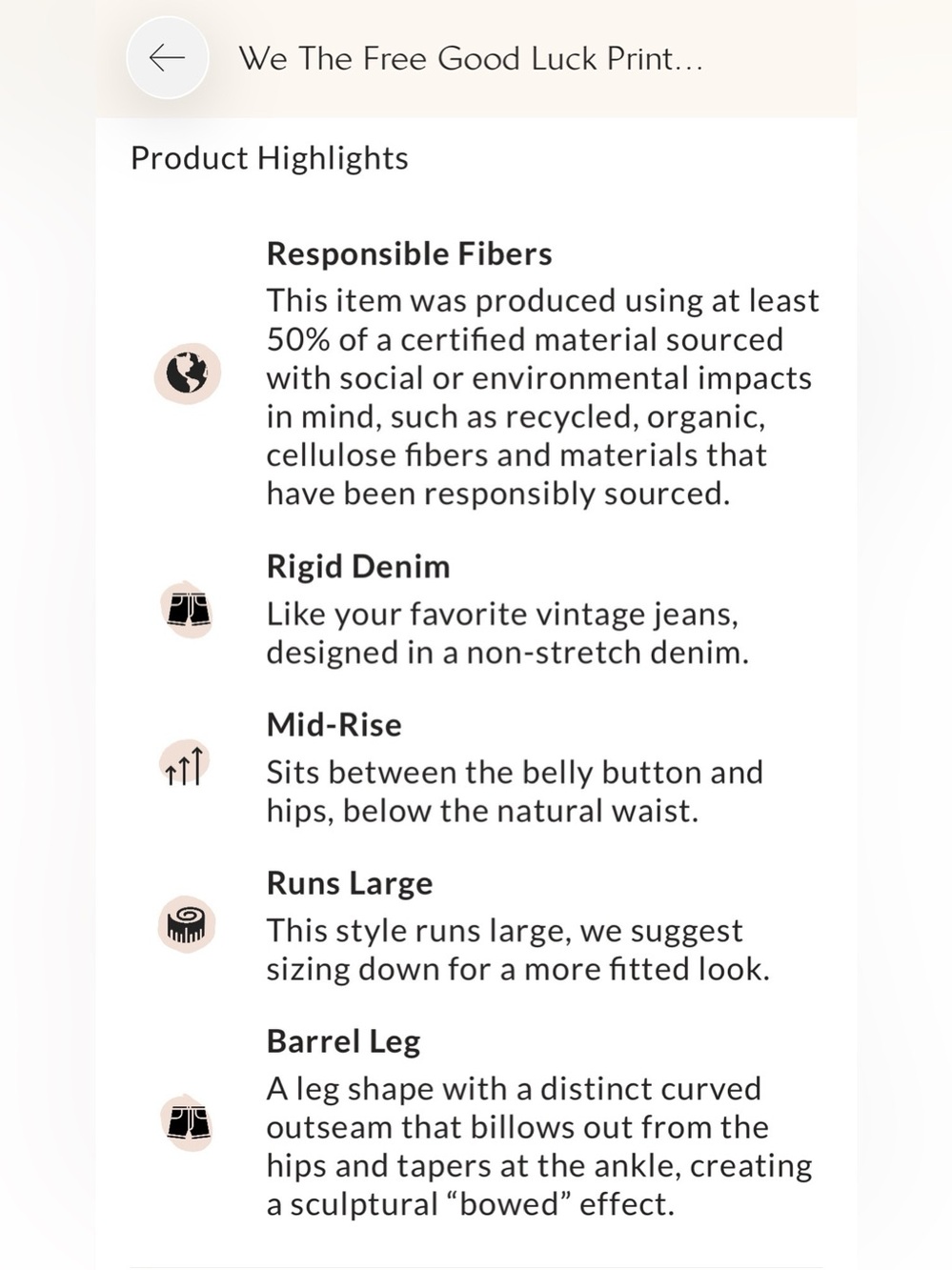Viewport: 952px width, 1270px height.
Task: Click the beige header bar area
Action: tap(476, 58)
